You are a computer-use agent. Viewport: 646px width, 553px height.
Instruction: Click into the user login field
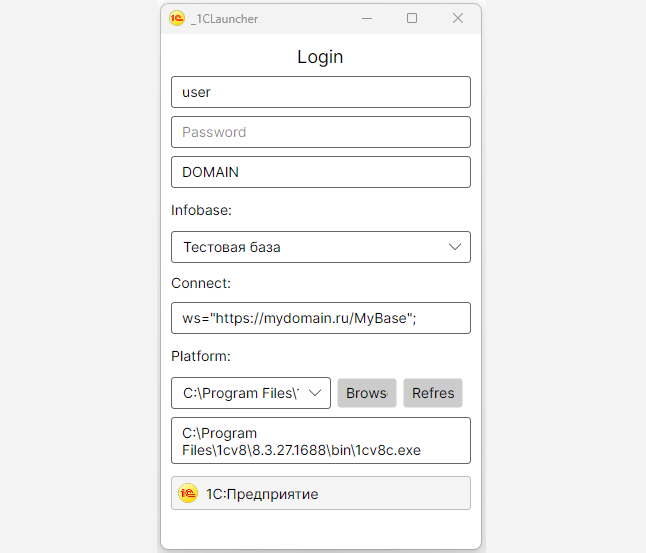click(x=320, y=92)
